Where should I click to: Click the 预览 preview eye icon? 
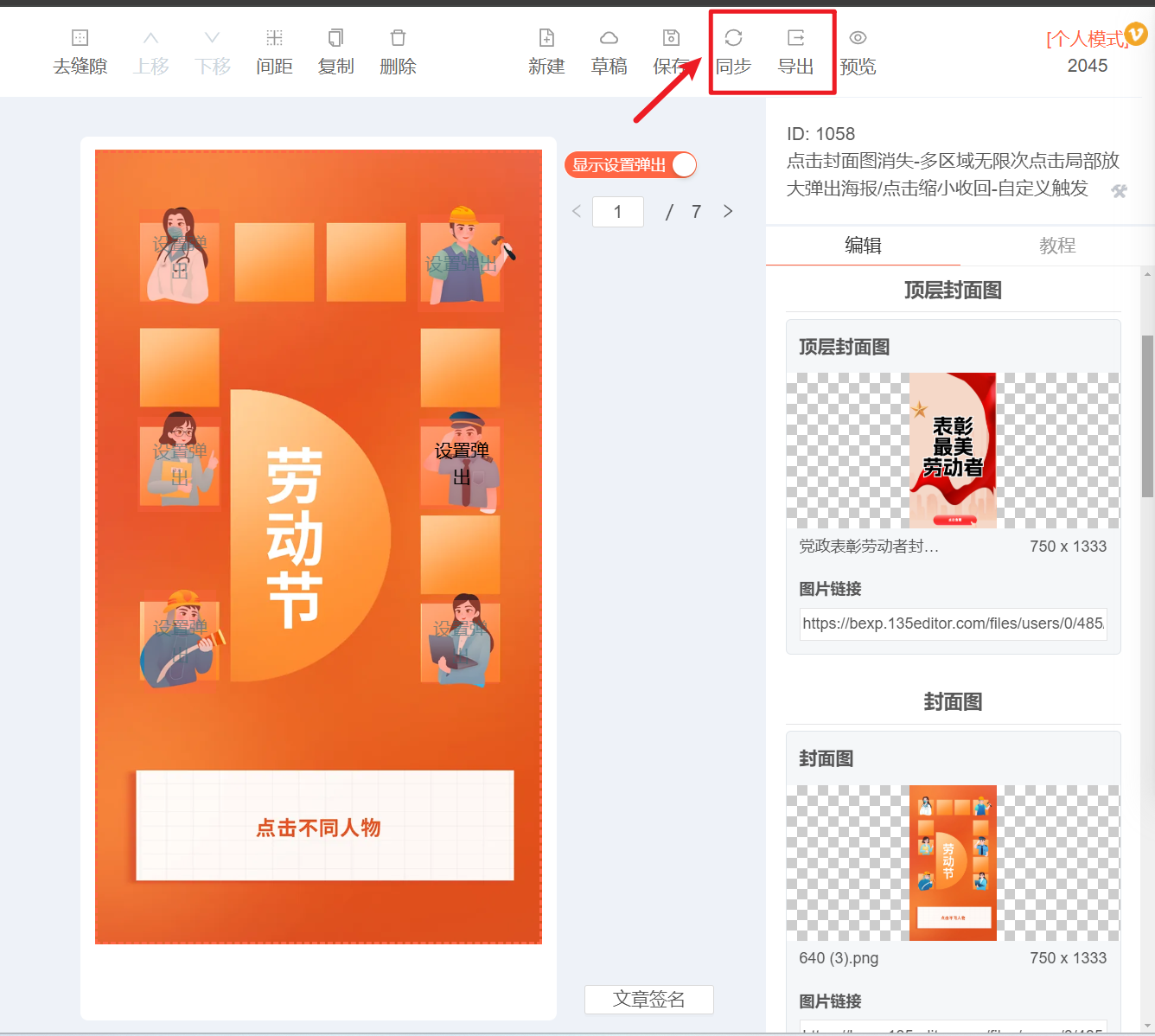point(858,38)
